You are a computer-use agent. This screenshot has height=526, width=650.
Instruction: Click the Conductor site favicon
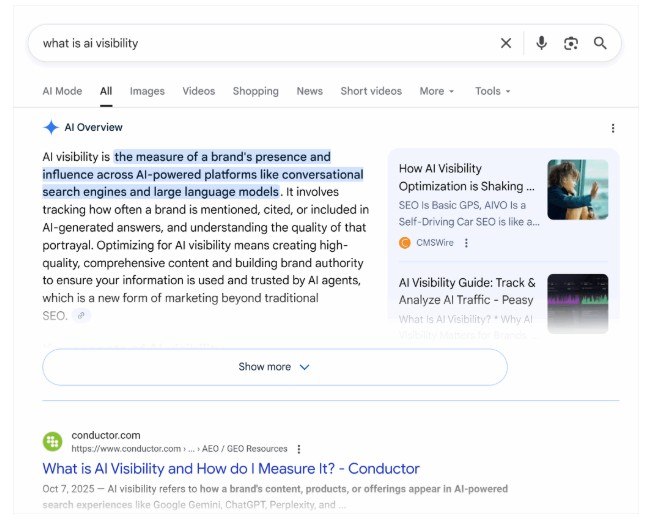pos(53,441)
